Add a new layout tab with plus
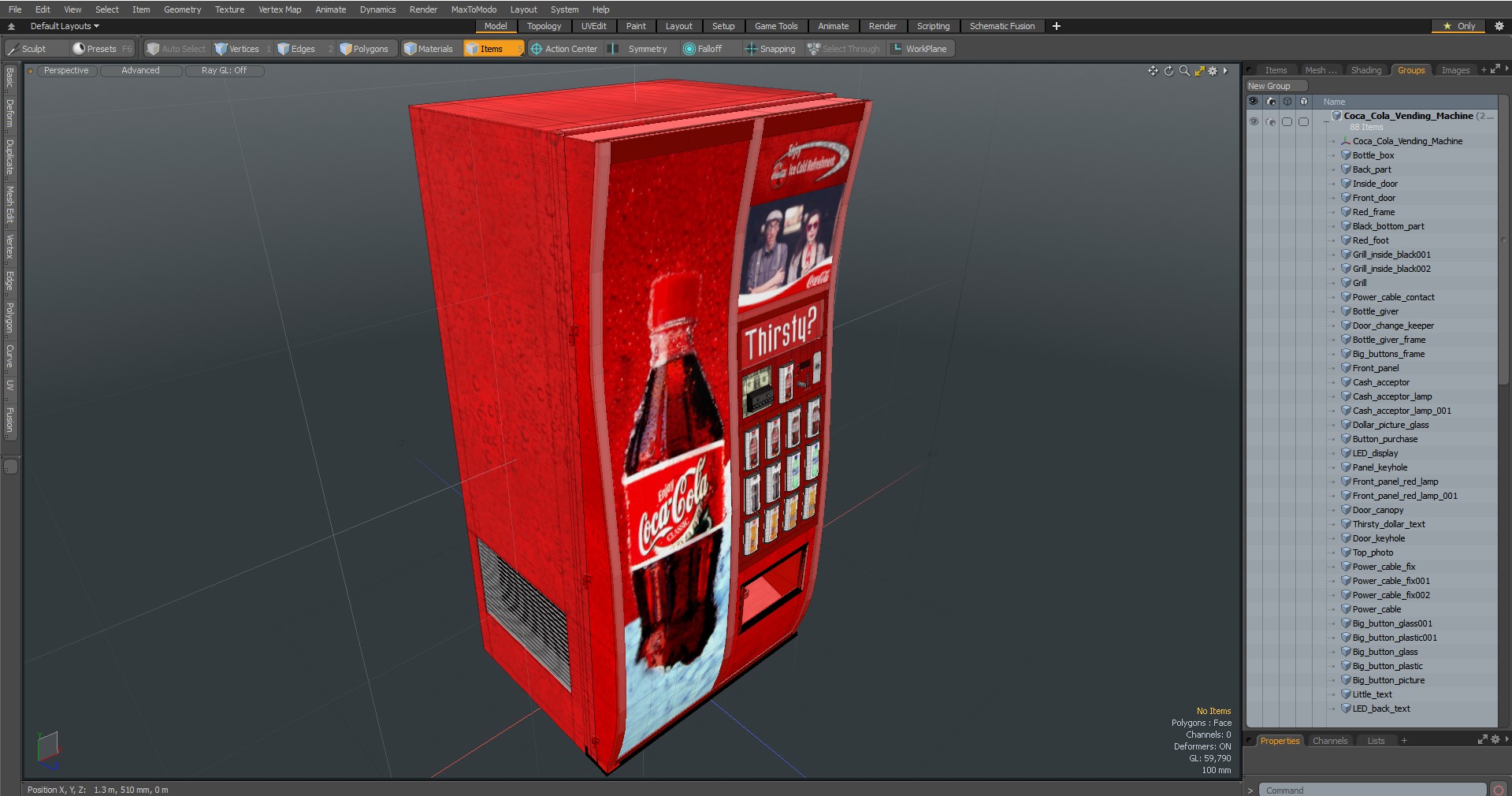Image resolution: width=1512 pixels, height=796 pixels. tap(1057, 26)
